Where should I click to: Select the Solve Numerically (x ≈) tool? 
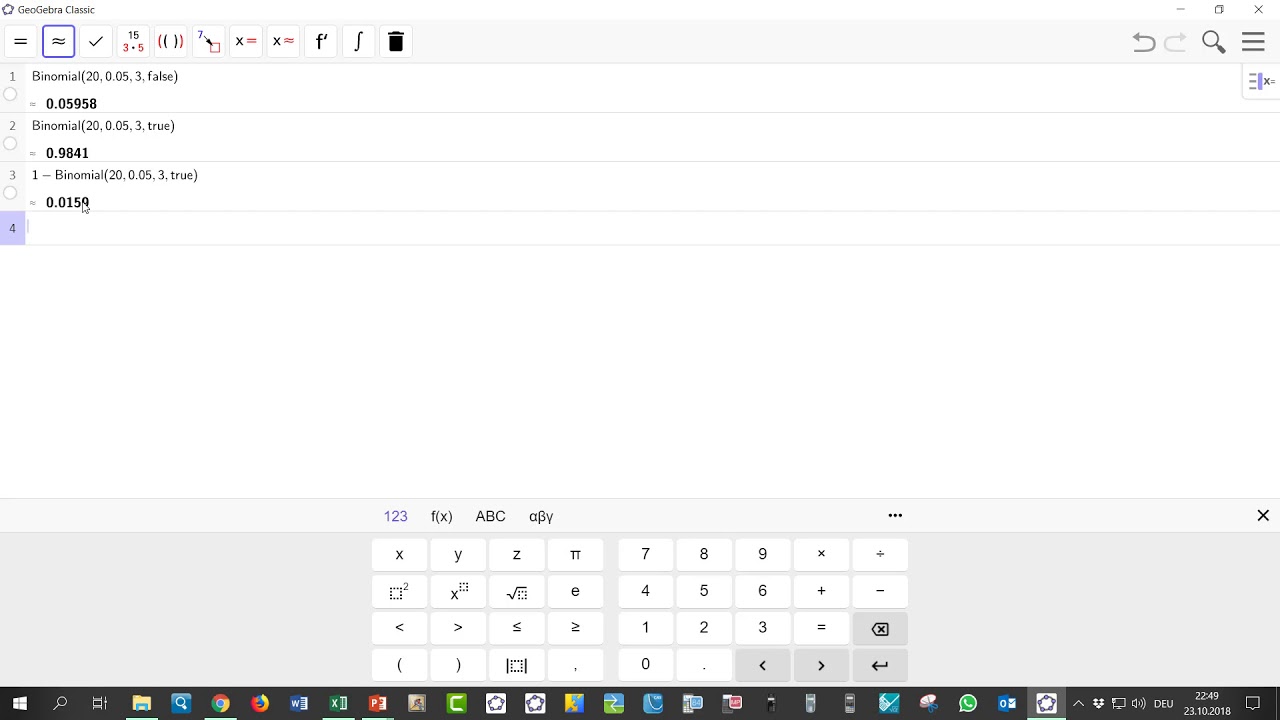pyautogui.click(x=283, y=42)
